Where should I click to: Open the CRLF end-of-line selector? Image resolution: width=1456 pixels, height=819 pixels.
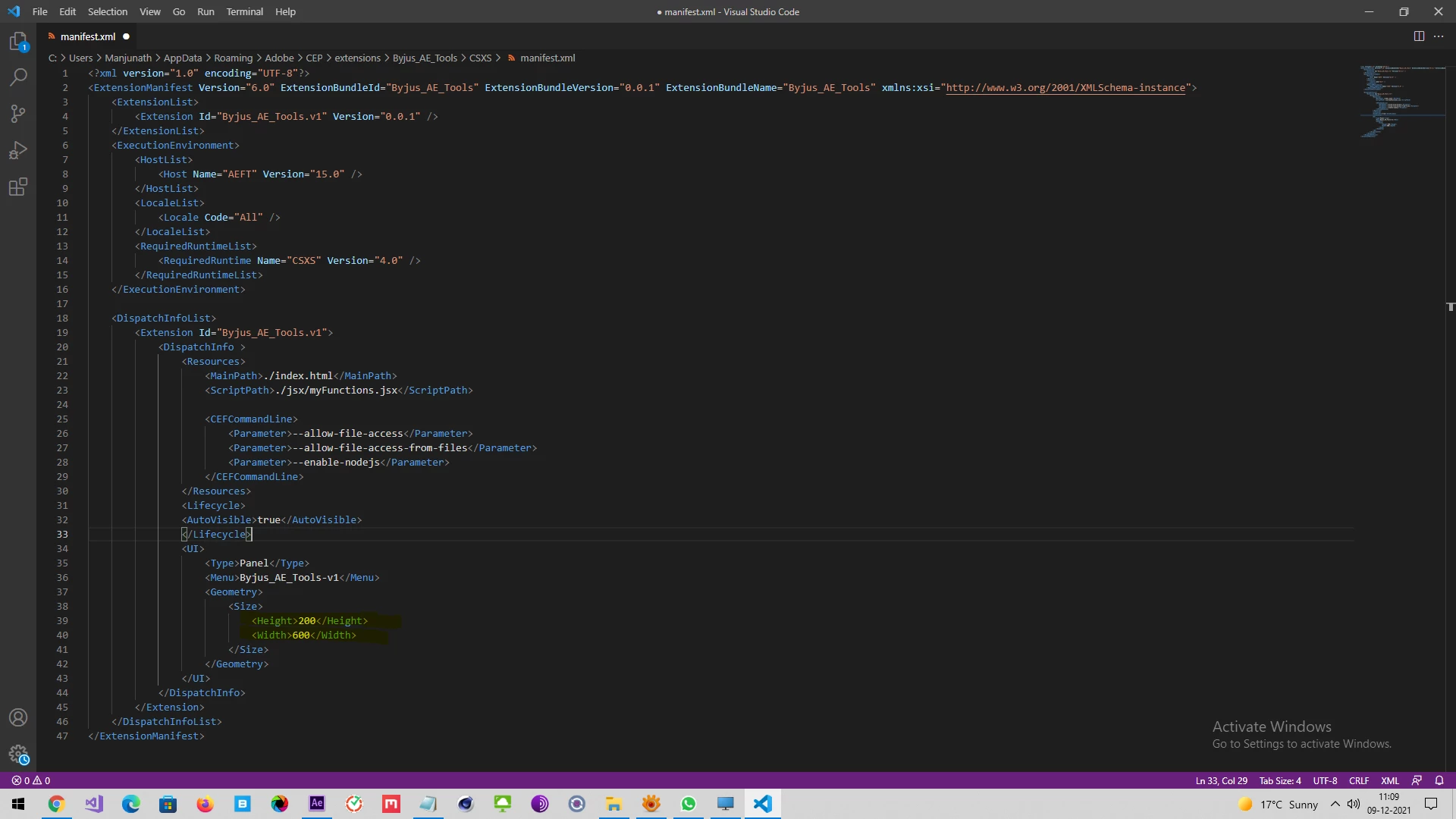pyautogui.click(x=1358, y=780)
